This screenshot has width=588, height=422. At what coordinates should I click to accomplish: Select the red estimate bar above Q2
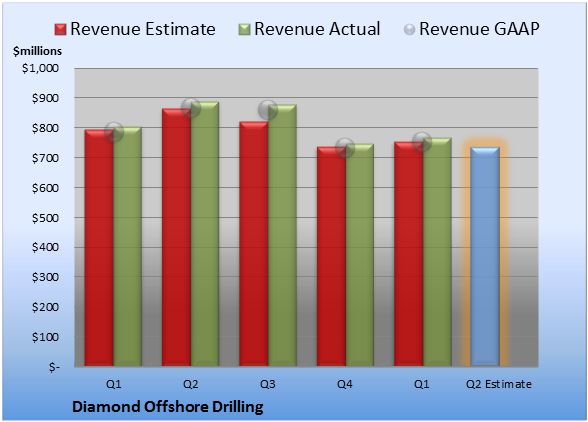[x=176, y=237]
